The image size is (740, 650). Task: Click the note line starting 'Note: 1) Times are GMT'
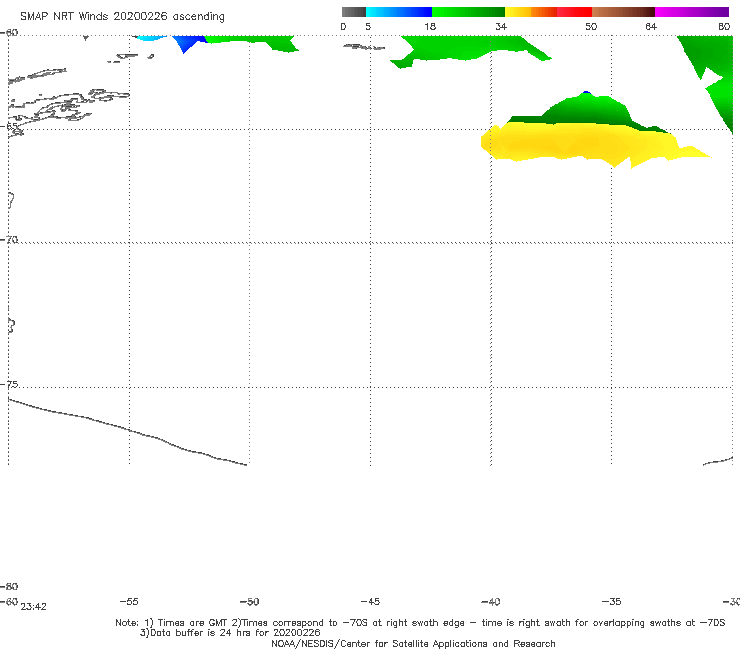[x=420, y=623]
